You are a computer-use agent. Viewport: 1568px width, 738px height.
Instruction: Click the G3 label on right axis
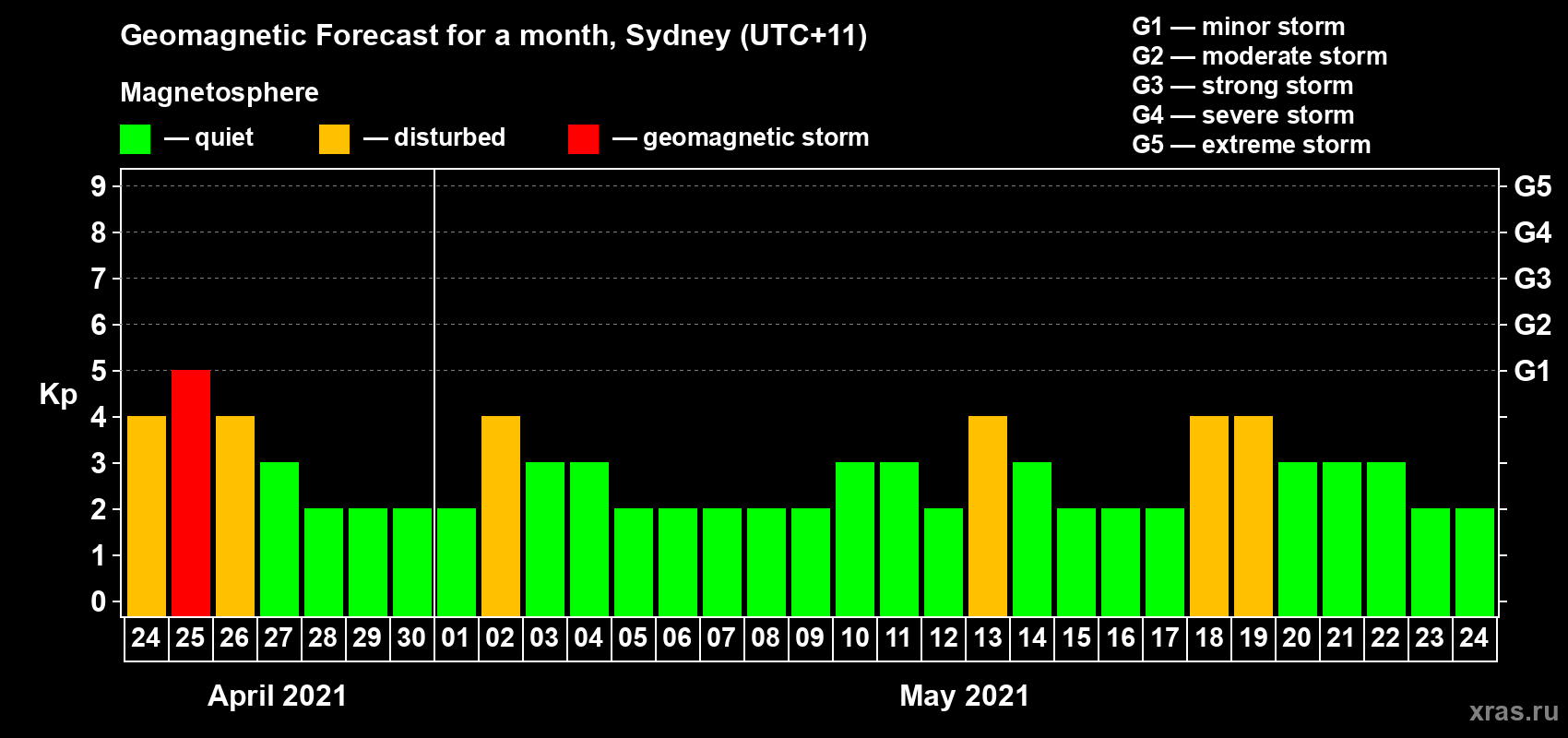[x=1533, y=279]
